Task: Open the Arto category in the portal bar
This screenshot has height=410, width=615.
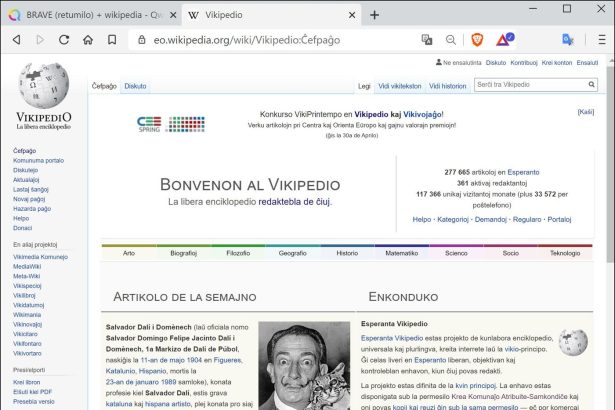Action: pyautogui.click(x=129, y=253)
